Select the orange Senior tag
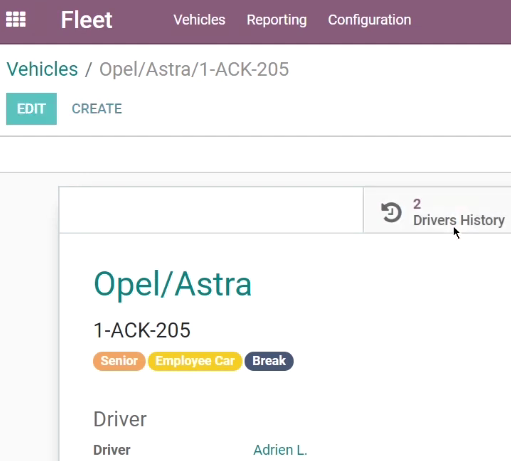 coord(119,361)
